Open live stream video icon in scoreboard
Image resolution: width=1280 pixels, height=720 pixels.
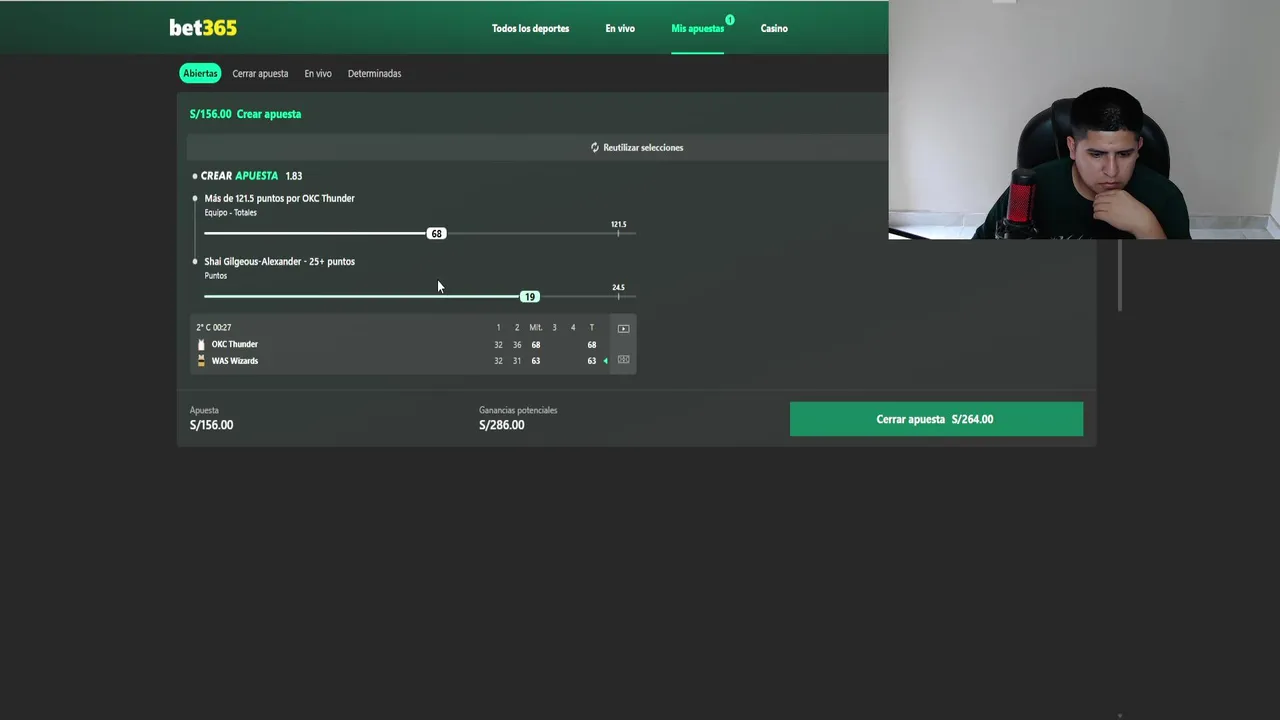pyautogui.click(x=623, y=328)
